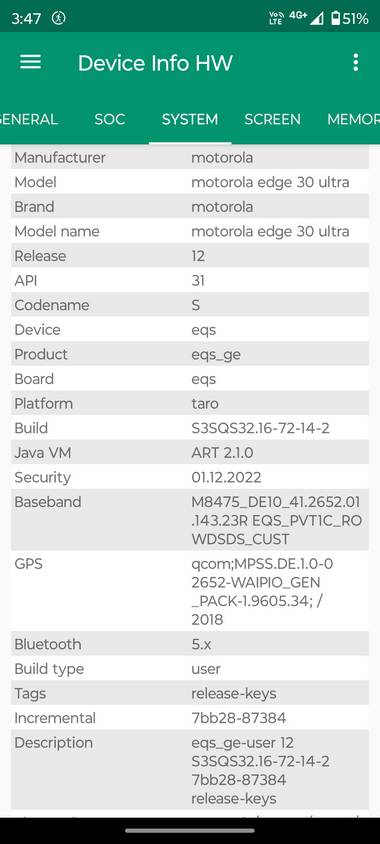Tap the GPS qcom MPSS row
Image resolution: width=380 pixels, height=844 pixels.
[x=190, y=591]
